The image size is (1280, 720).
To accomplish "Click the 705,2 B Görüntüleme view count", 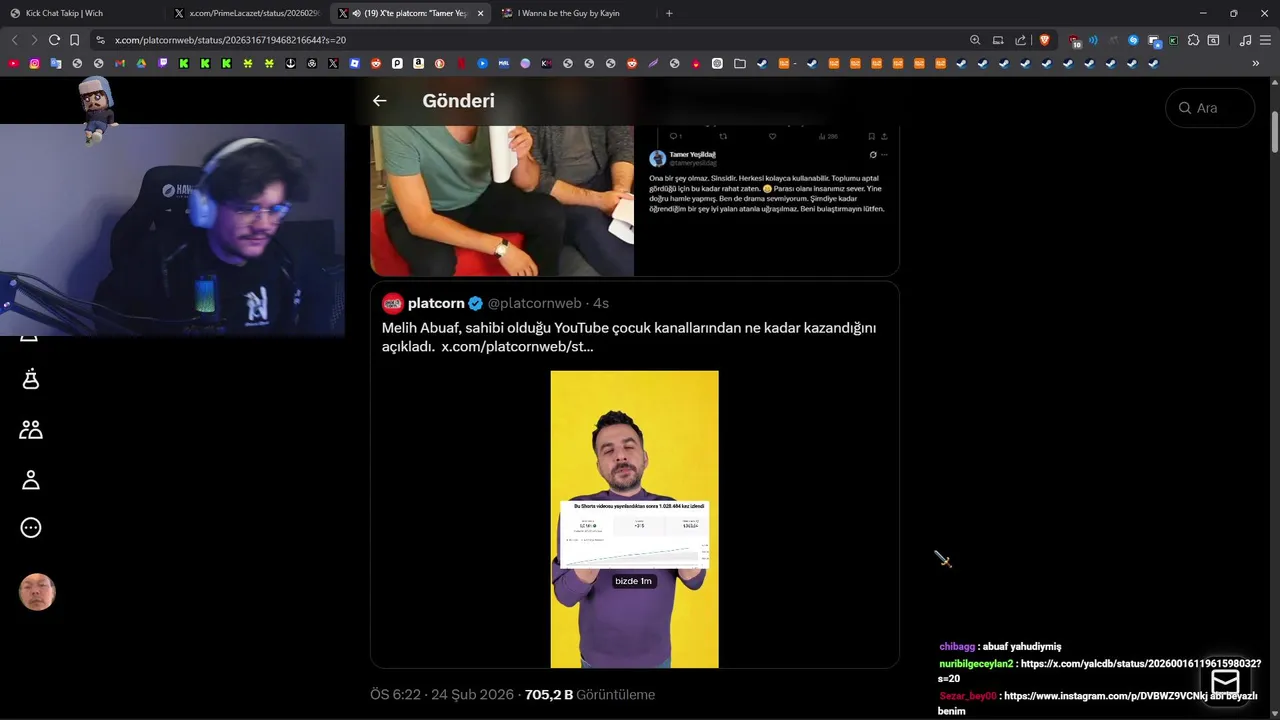I will click(590, 694).
